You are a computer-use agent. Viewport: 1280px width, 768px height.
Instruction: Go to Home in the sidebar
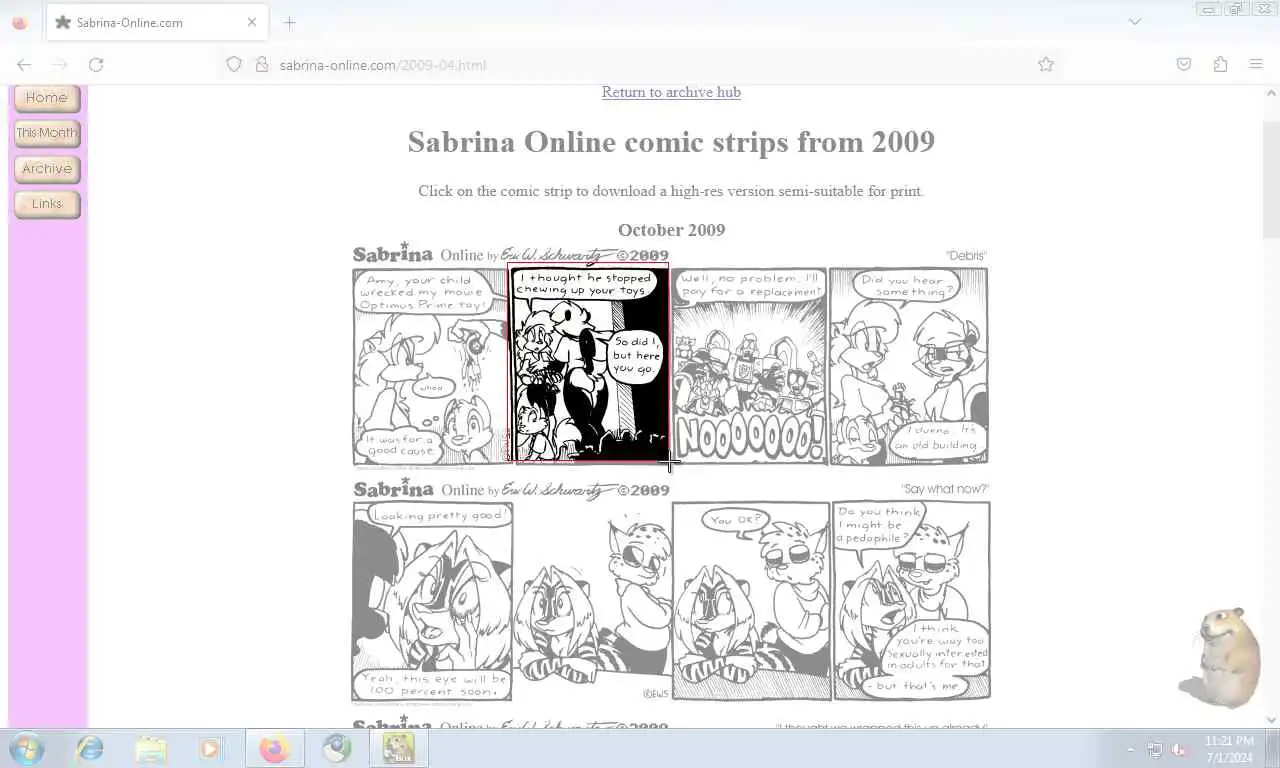tap(47, 98)
